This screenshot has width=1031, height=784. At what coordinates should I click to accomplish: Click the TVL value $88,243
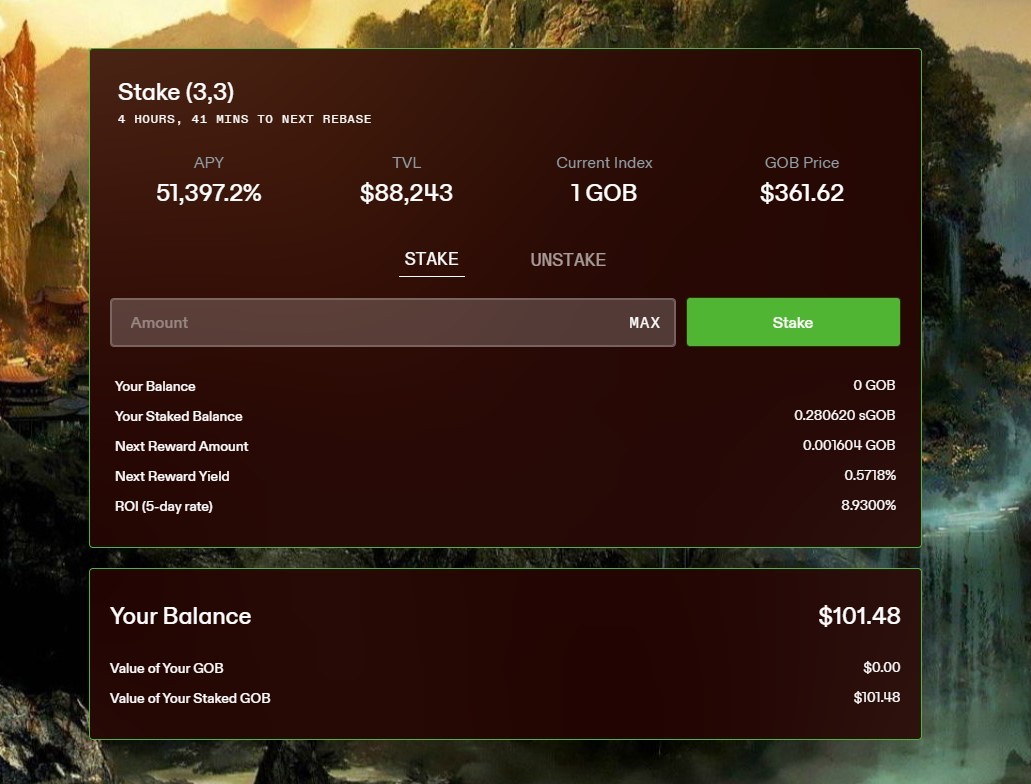click(x=406, y=193)
